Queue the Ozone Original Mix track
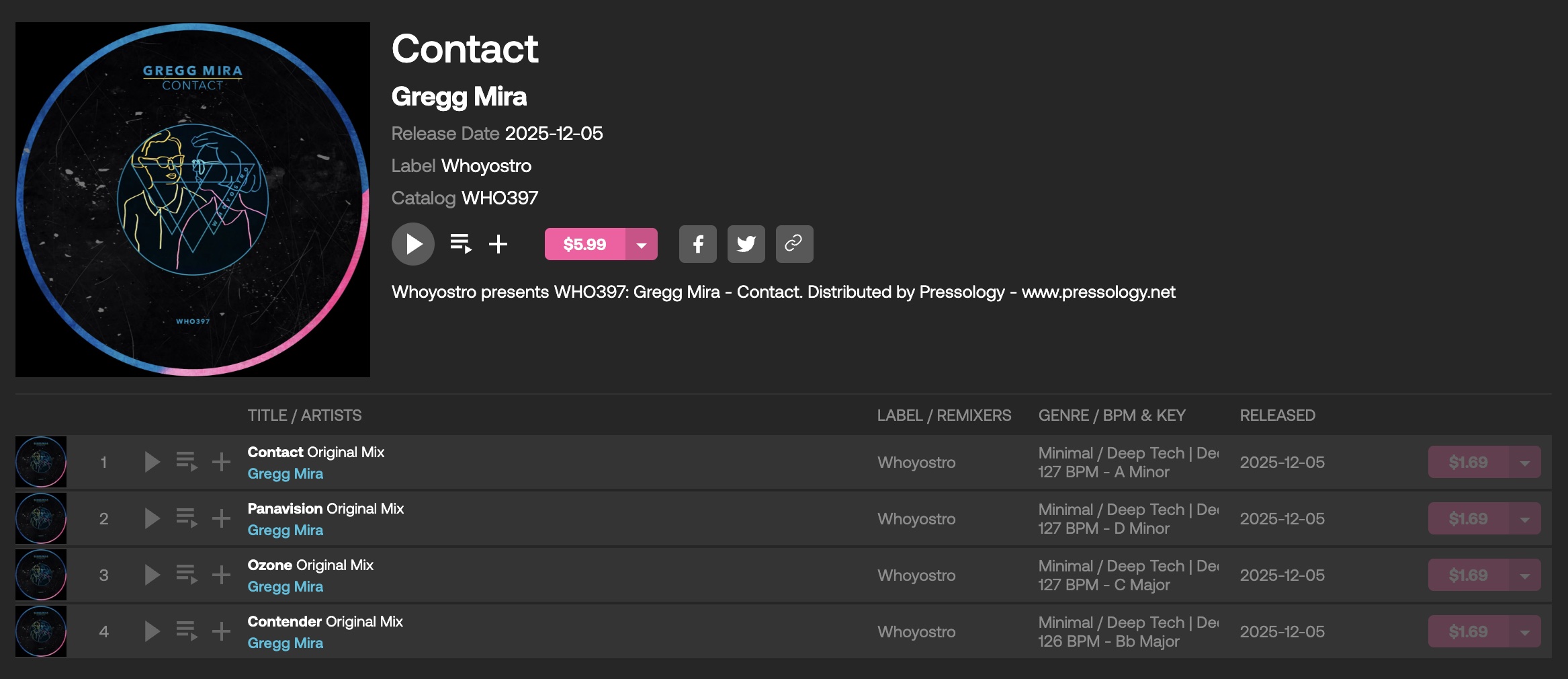 coord(187,575)
